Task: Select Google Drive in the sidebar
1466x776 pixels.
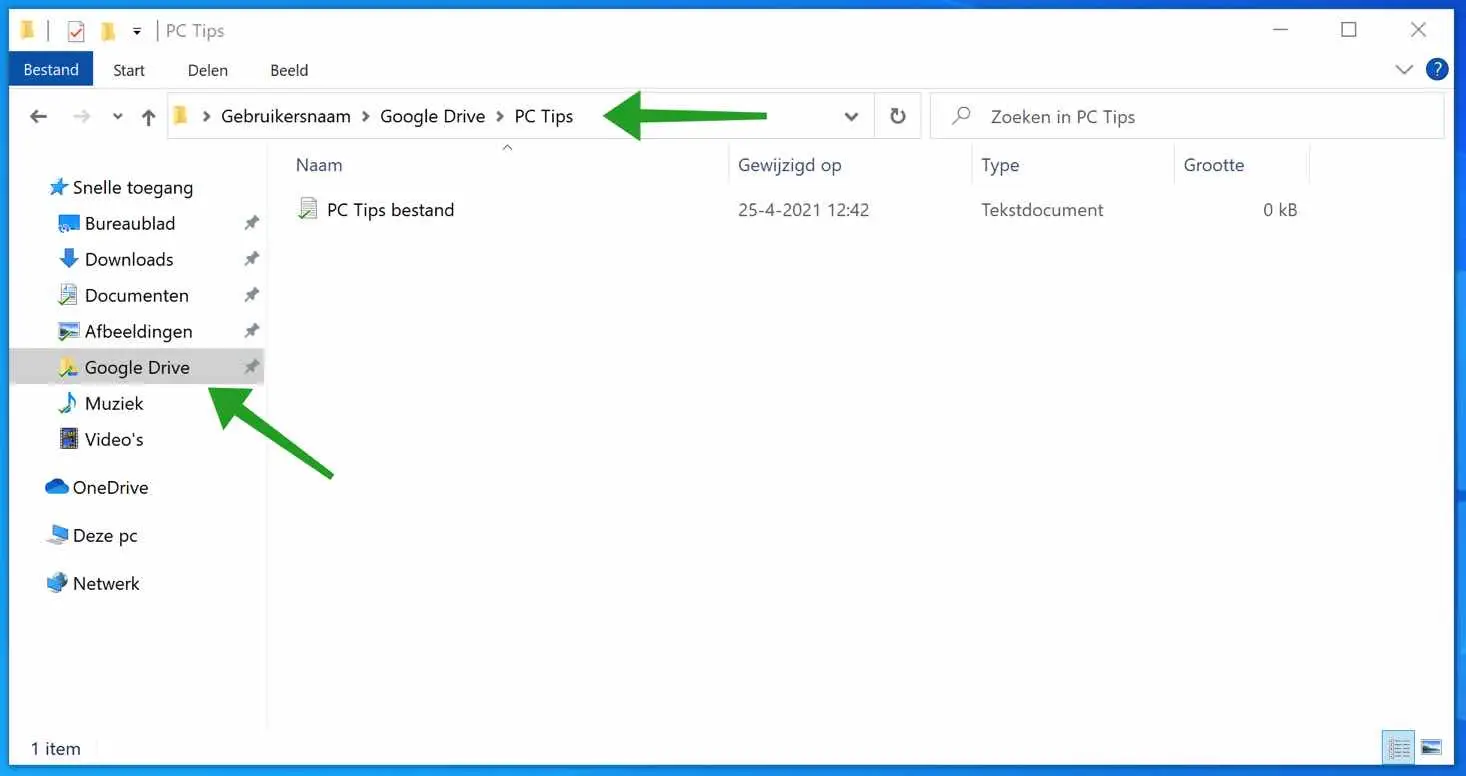Action: click(x=137, y=367)
